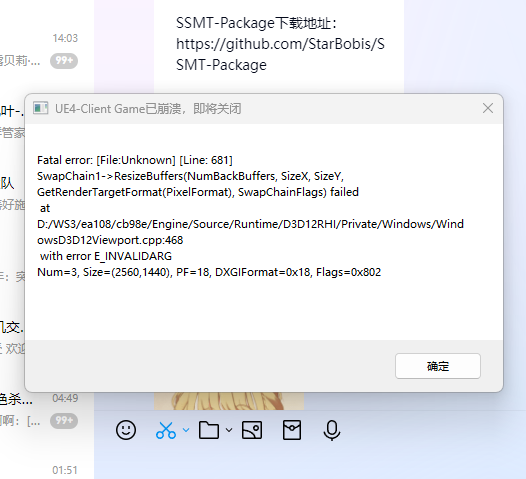The height and width of the screenshot is (479, 526).
Task: Click the 'Fatal error: [File:Unknown]' line
Action: (135, 160)
